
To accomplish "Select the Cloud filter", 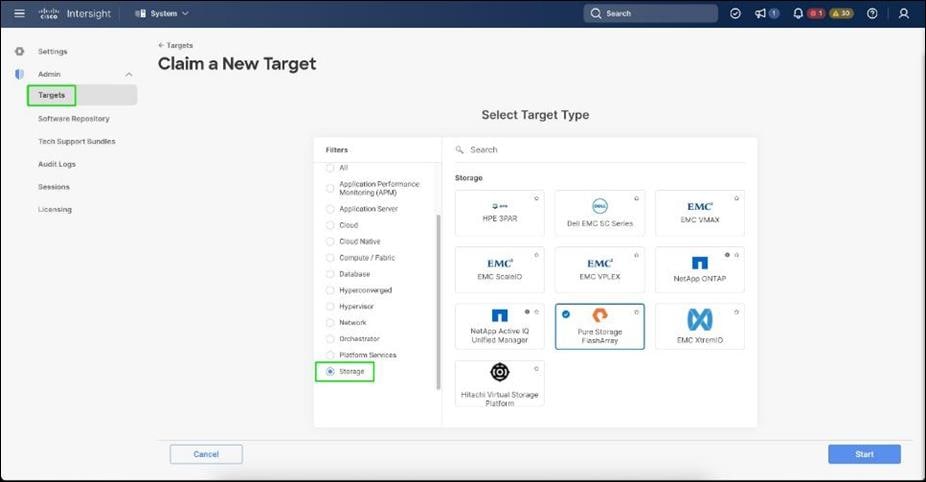I will click(x=330, y=225).
